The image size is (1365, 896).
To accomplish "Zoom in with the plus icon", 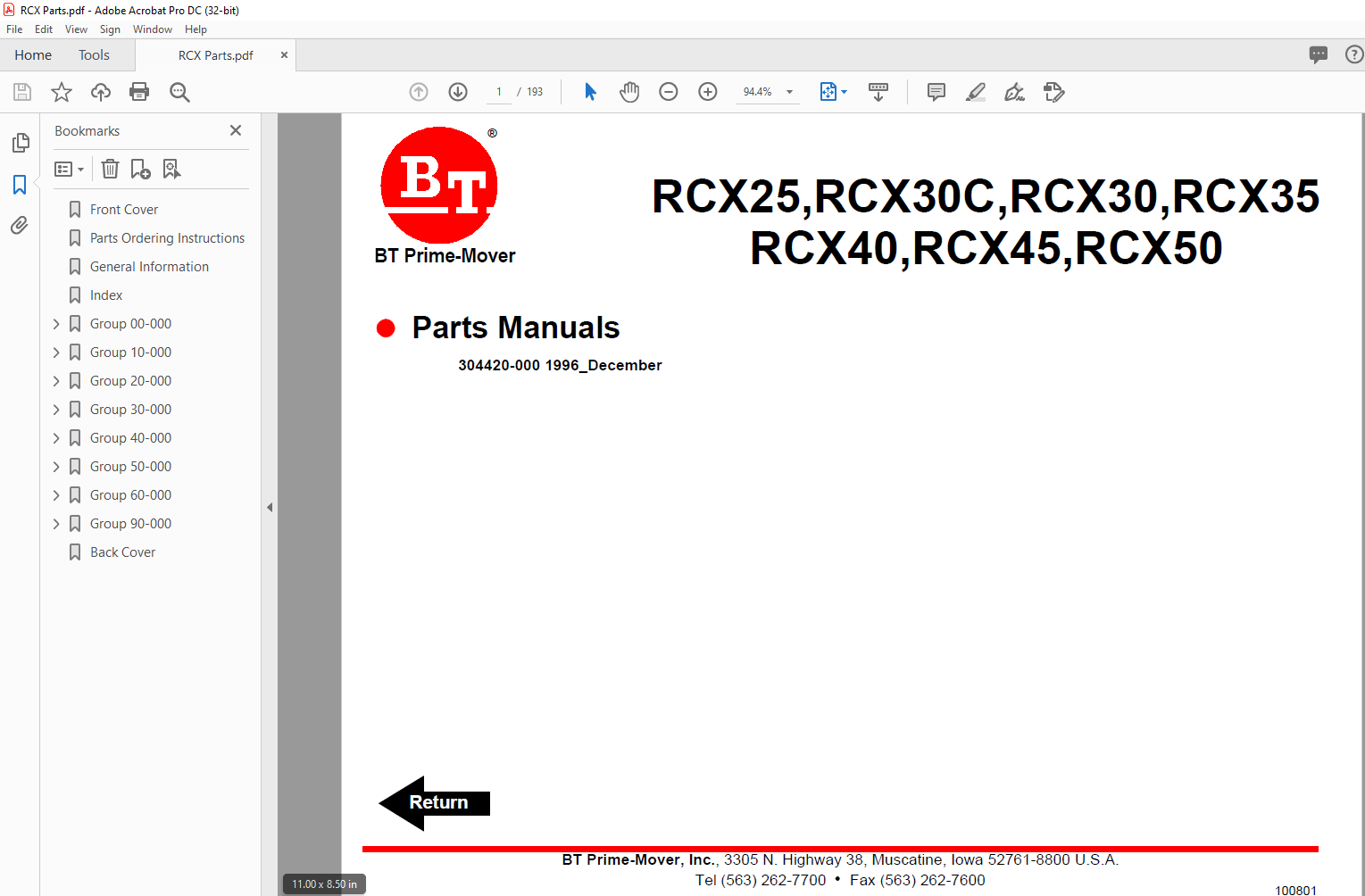I will [708, 92].
